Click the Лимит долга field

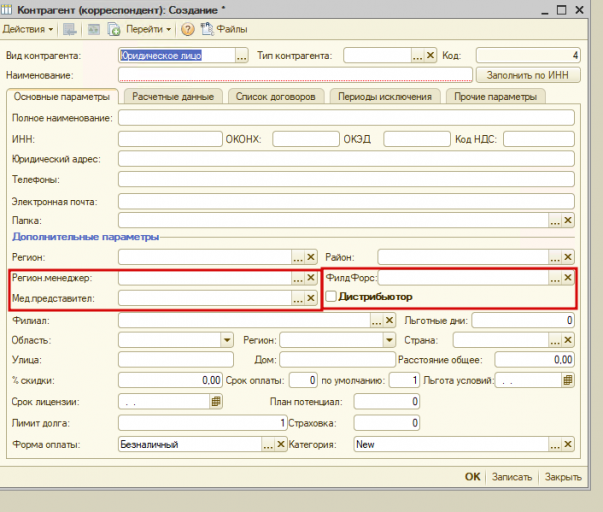point(203,423)
